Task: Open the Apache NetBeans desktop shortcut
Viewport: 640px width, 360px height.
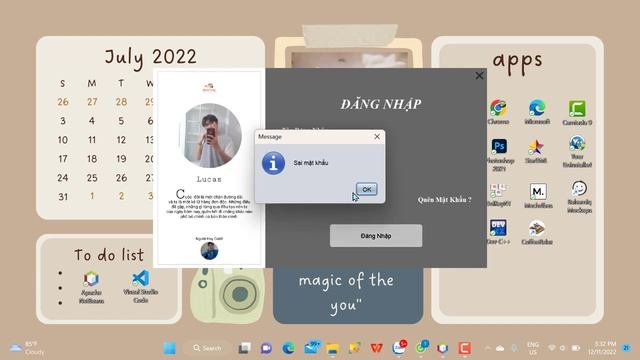Action: pyautogui.click(x=91, y=287)
